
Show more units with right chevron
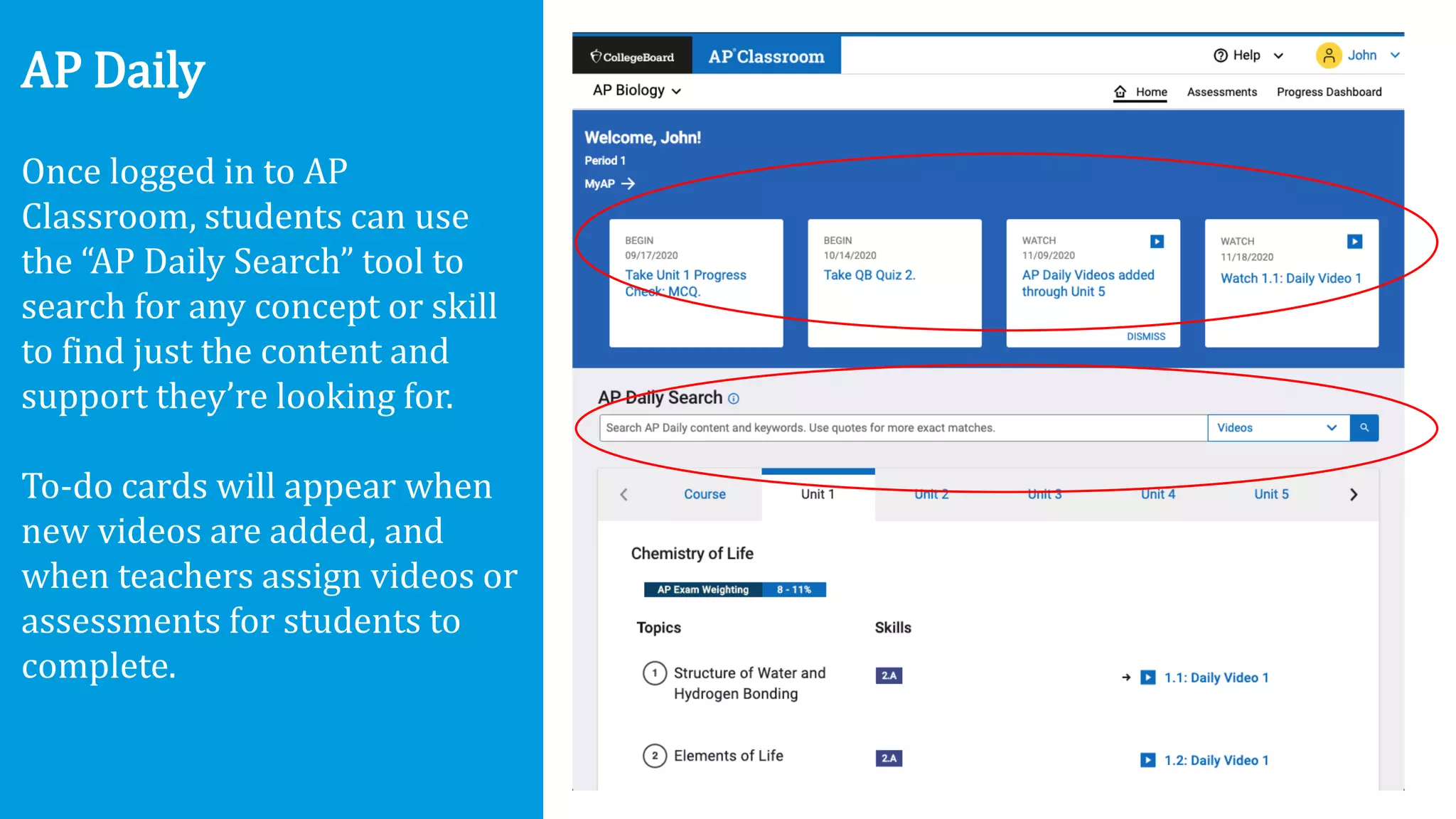point(1354,494)
